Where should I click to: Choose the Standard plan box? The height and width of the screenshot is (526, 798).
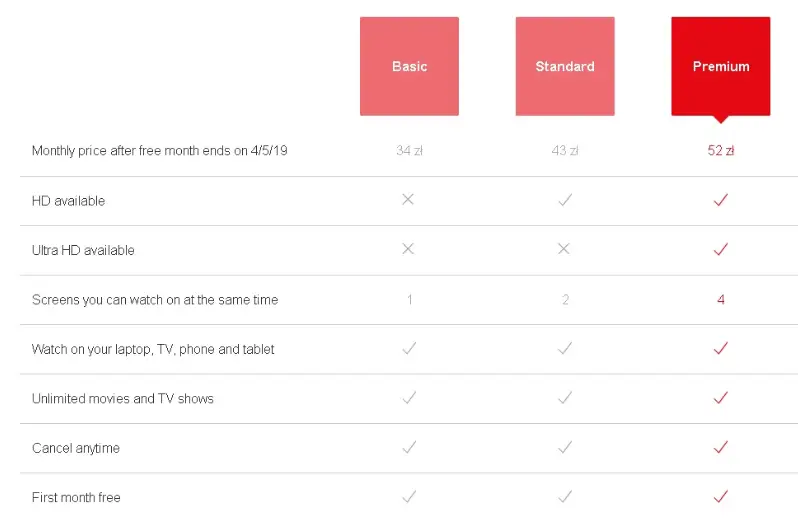(x=565, y=66)
